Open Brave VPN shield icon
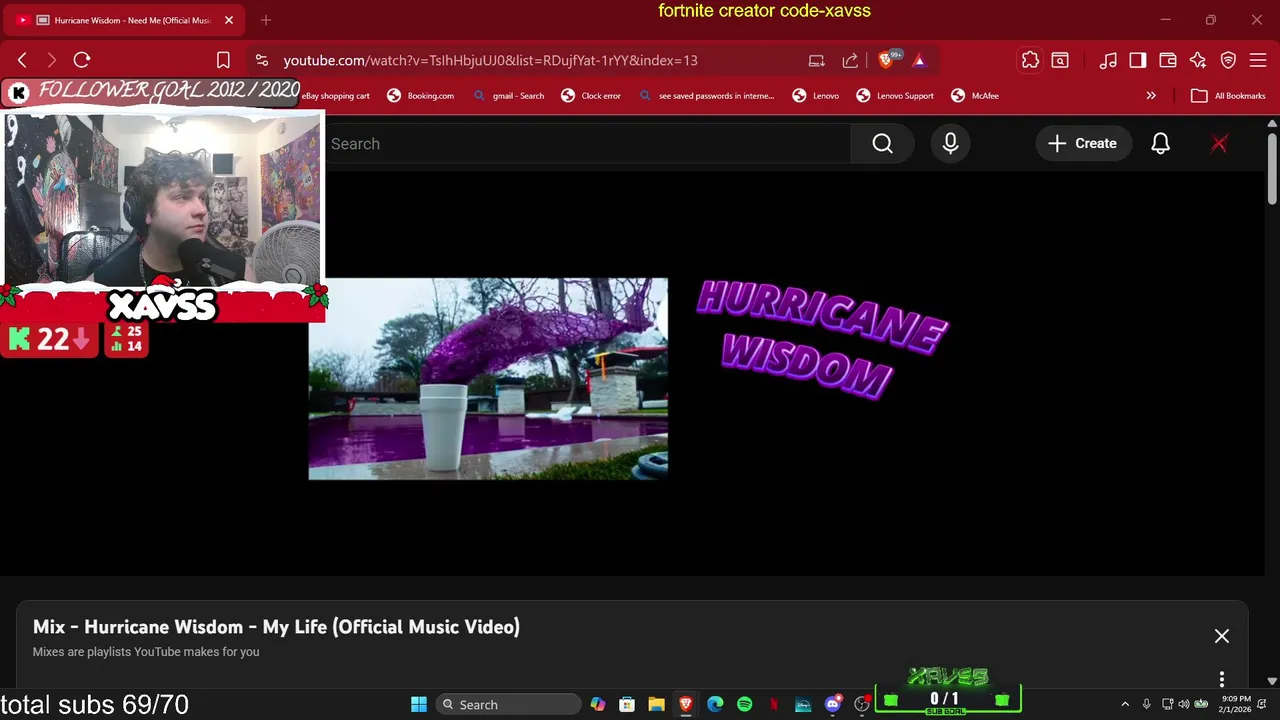Screen dimensions: 1280x720 1228,60
